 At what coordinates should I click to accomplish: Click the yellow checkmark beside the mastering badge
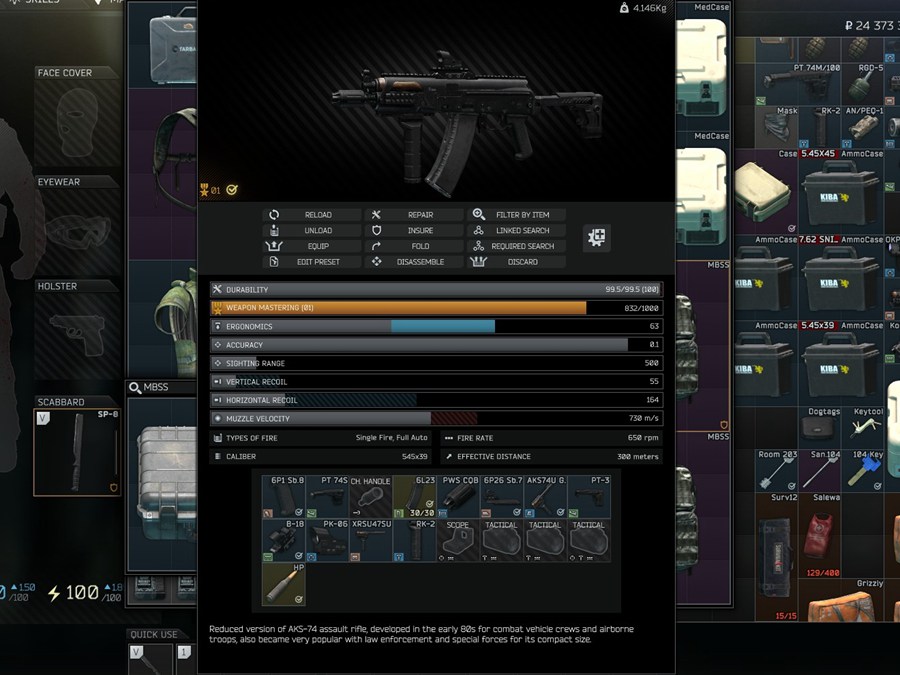pyautogui.click(x=232, y=190)
